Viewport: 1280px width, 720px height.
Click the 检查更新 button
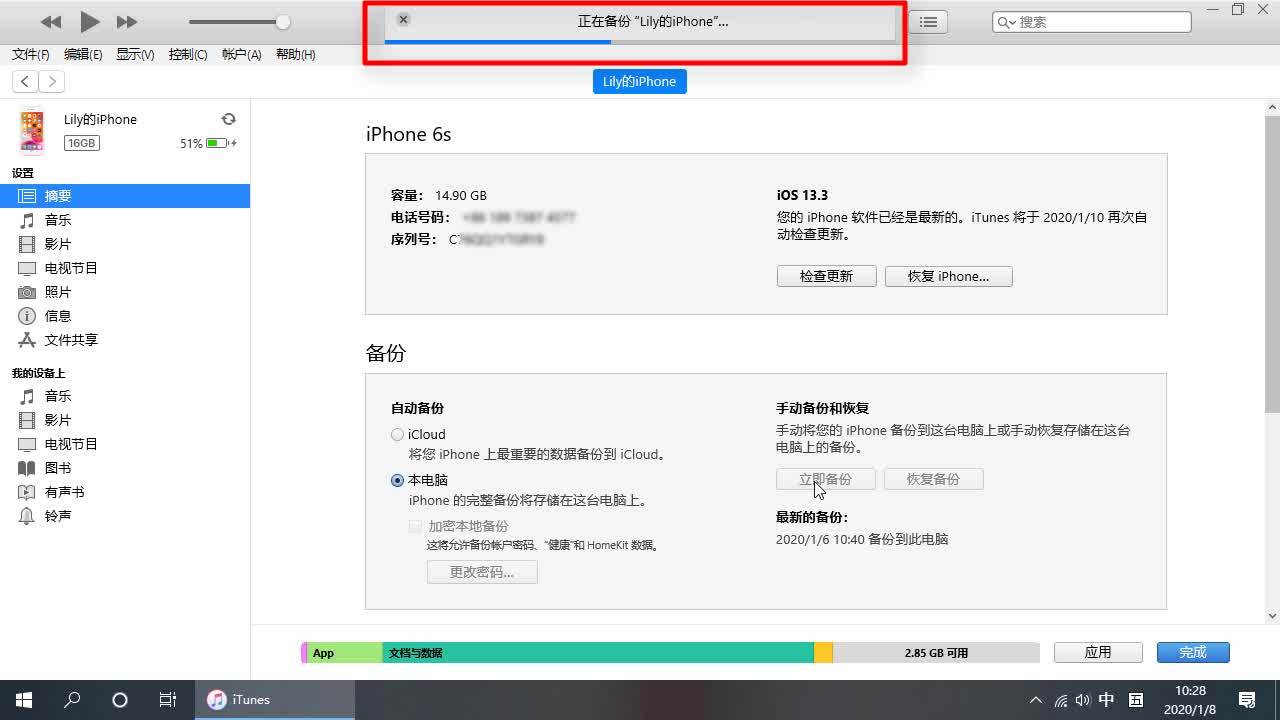[826, 276]
